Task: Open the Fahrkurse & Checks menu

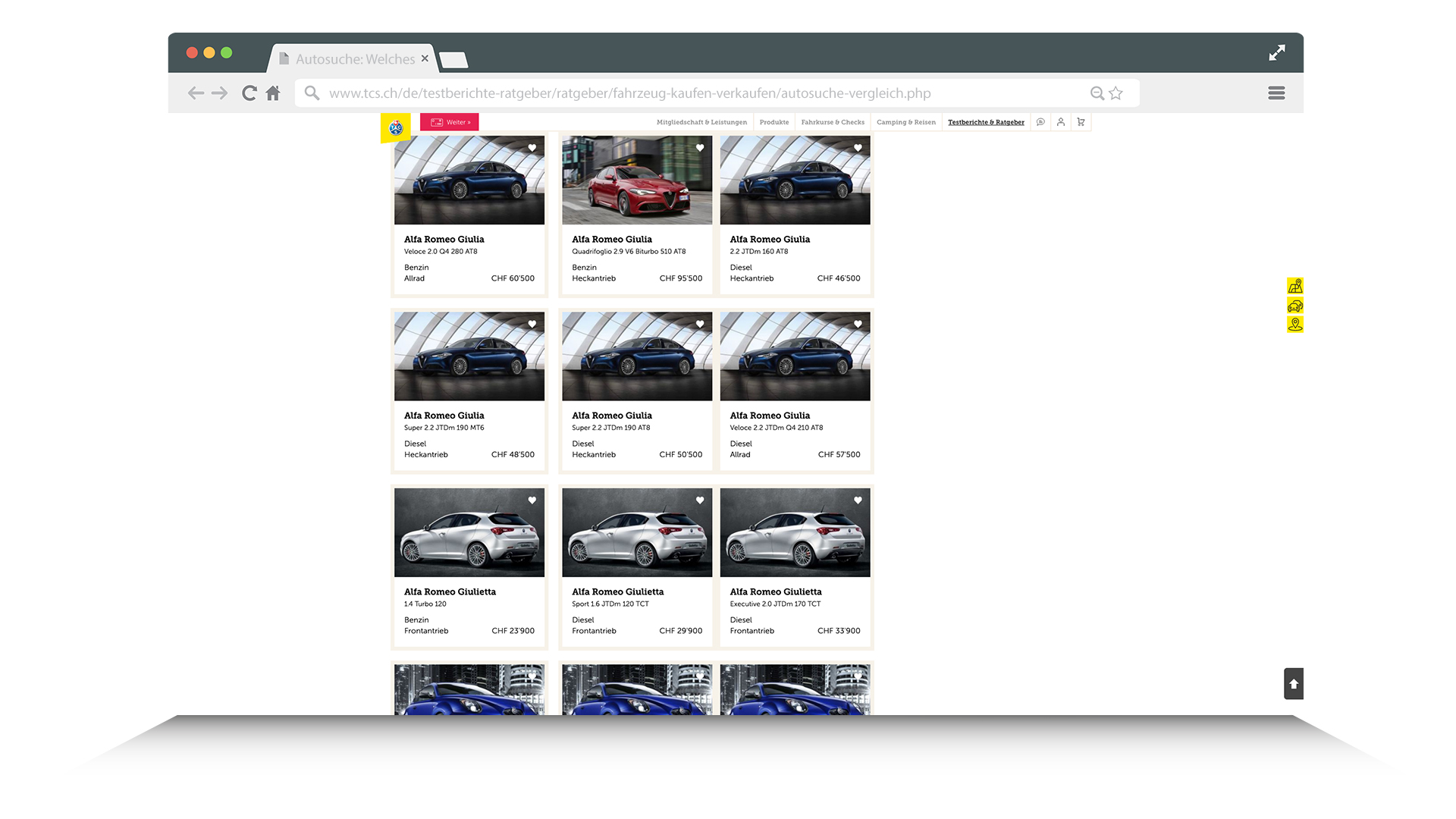Action: click(832, 122)
